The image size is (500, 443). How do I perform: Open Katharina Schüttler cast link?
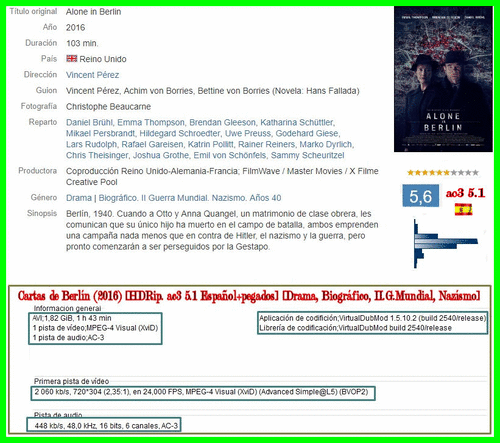click(x=297, y=123)
